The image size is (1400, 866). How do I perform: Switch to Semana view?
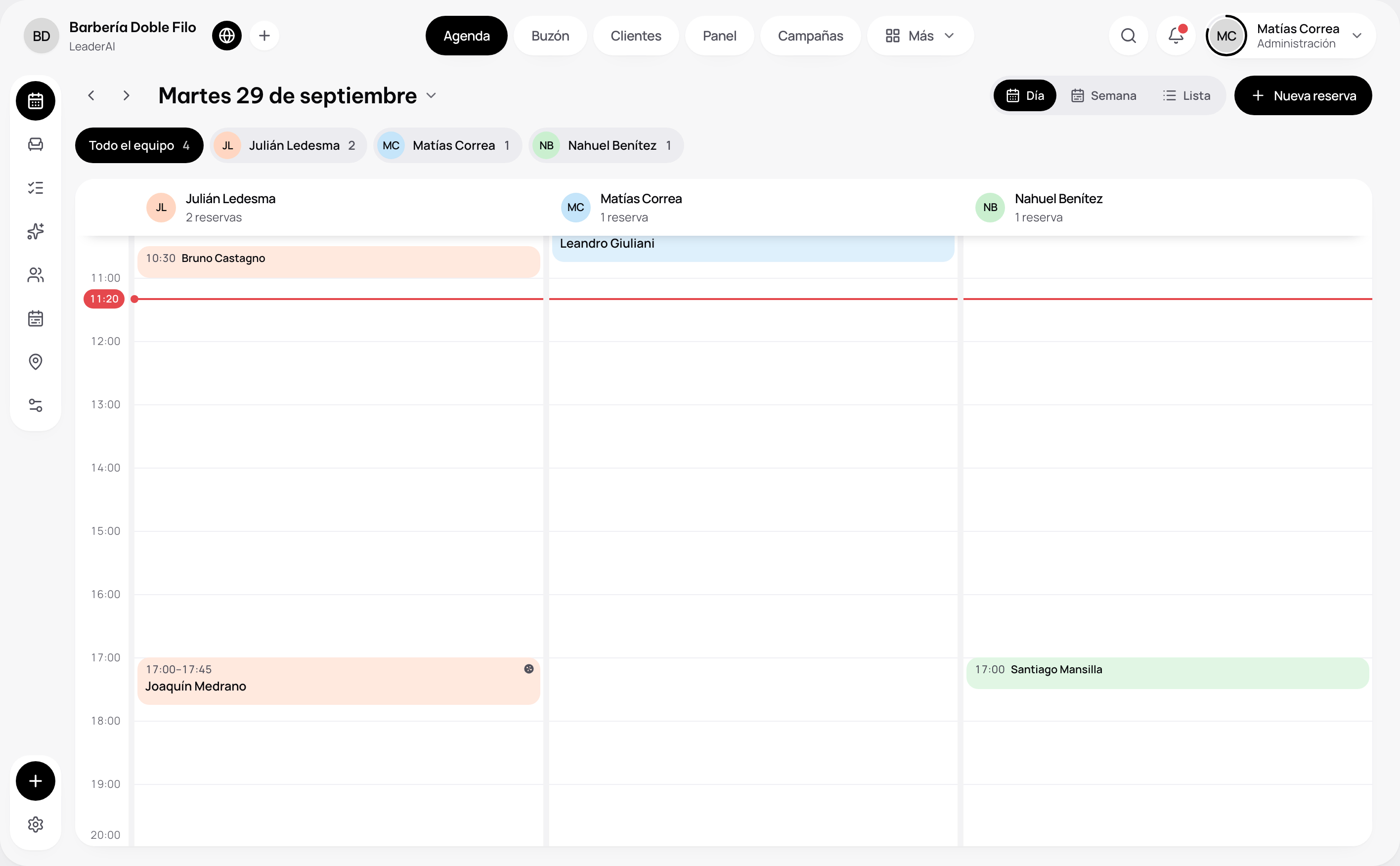[x=1103, y=95]
